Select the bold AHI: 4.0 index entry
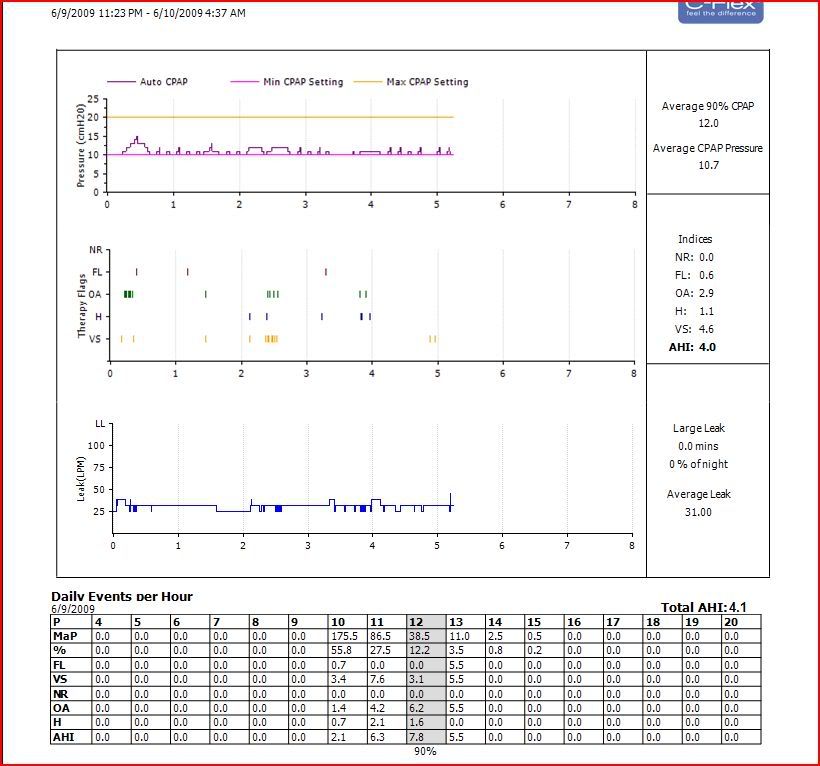 [692, 347]
